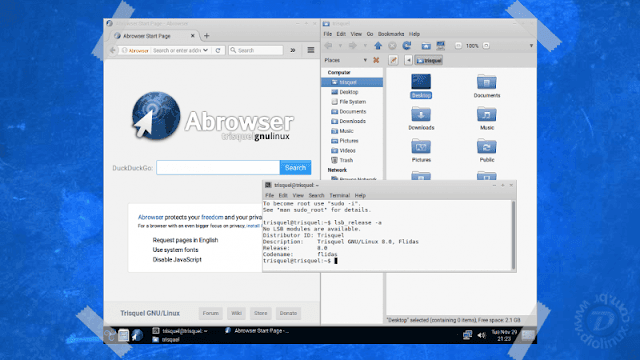Screen dimensions: 640x360
Task: Follow the Abrowser link in privacy notice
Action: [151, 217]
